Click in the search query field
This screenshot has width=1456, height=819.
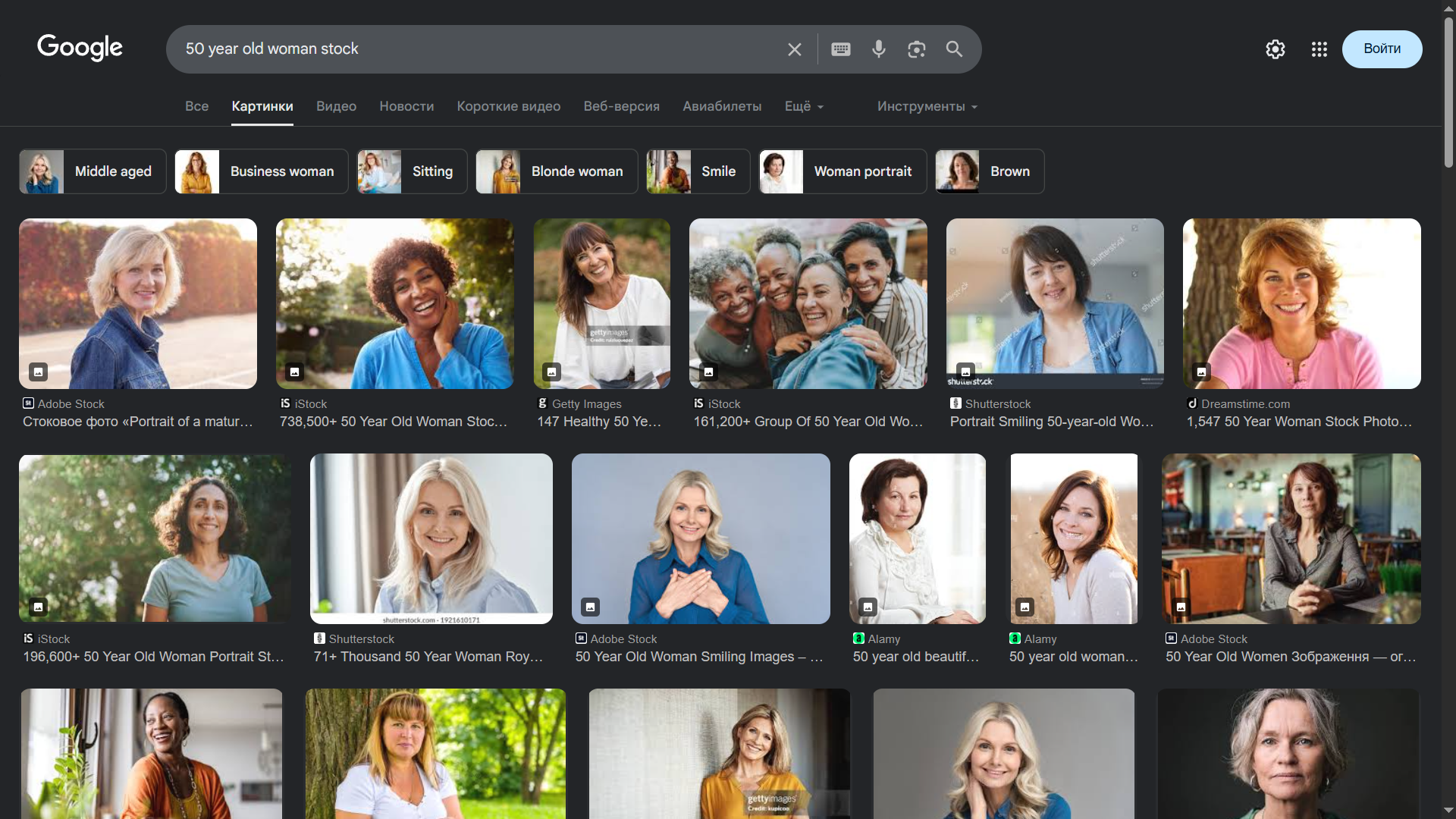(x=478, y=49)
